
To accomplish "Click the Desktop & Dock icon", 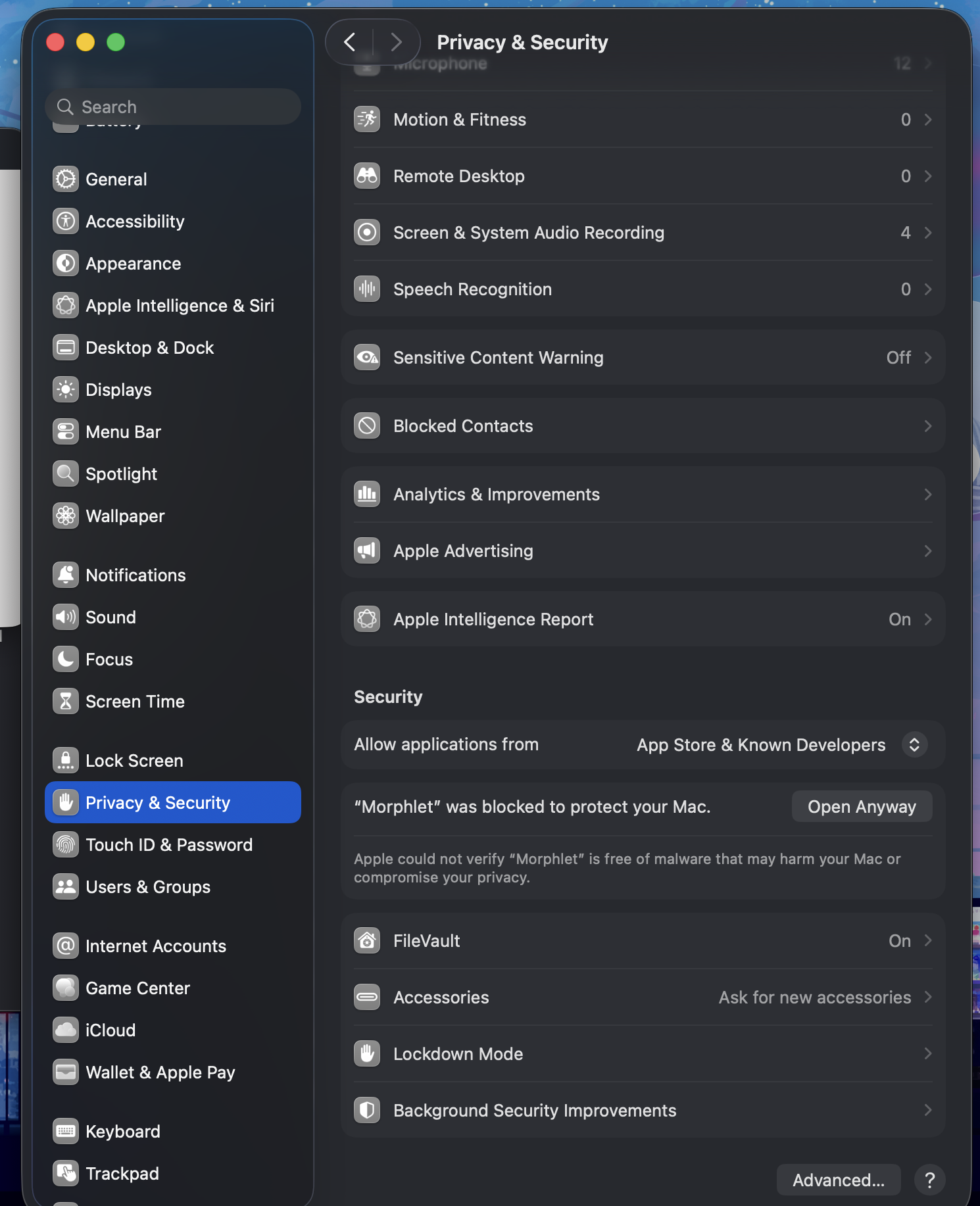I will click(x=66, y=347).
